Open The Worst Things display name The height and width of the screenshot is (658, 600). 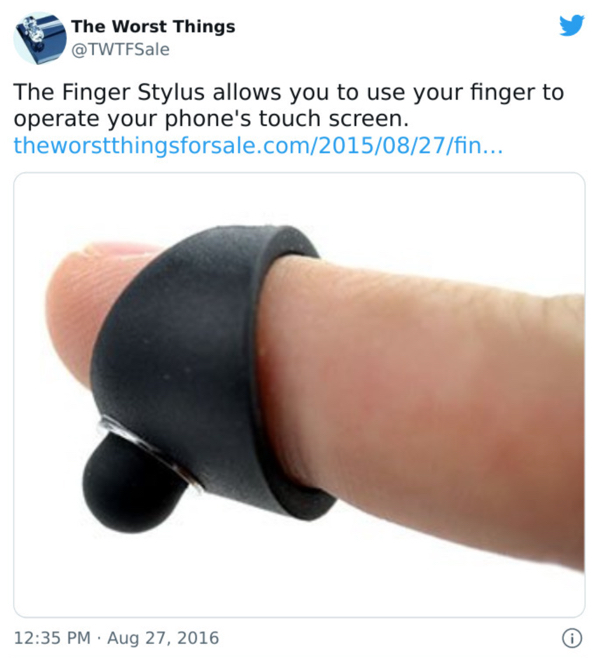point(153,26)
